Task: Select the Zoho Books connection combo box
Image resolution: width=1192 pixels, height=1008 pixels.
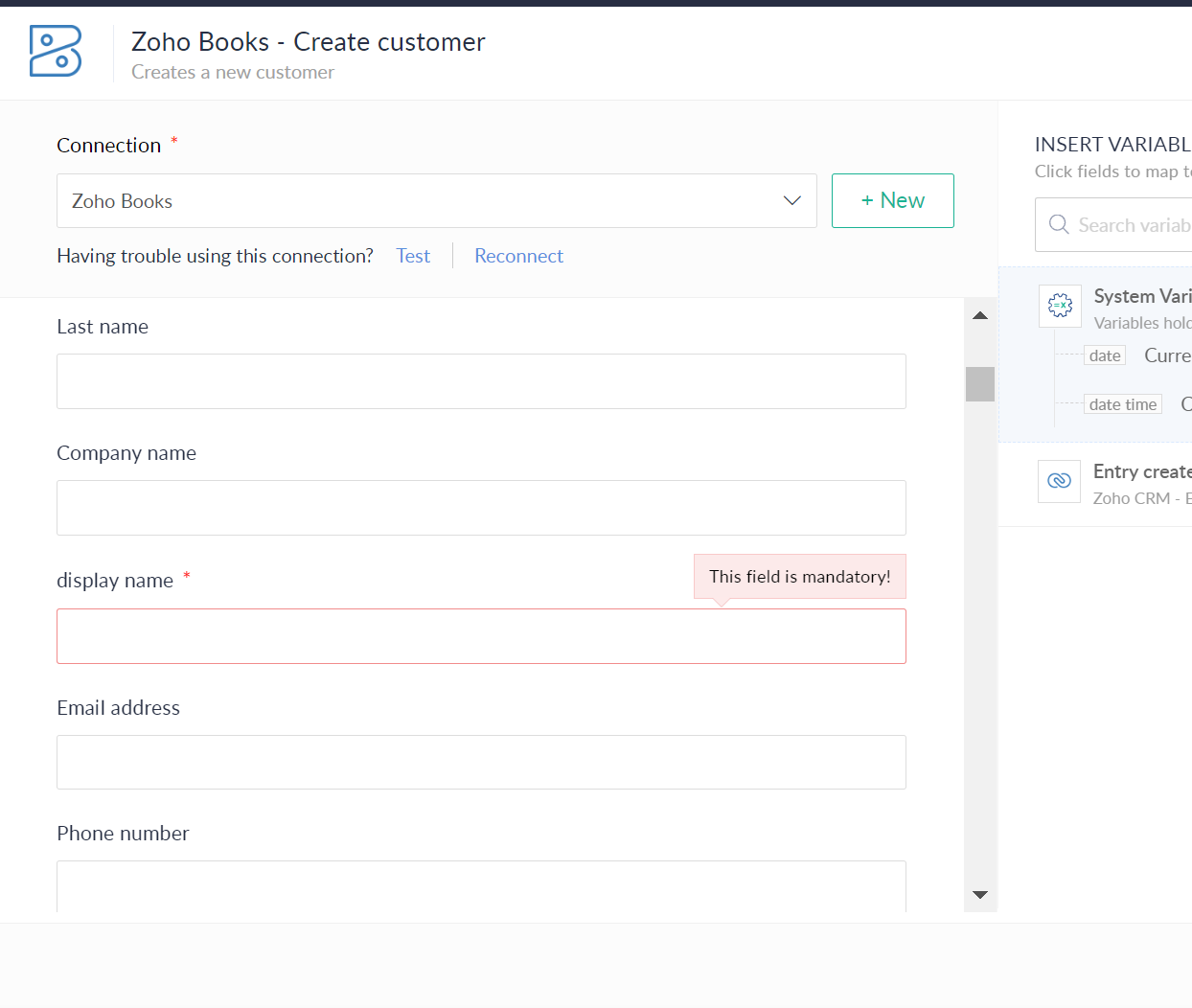Action: [422, 200]
